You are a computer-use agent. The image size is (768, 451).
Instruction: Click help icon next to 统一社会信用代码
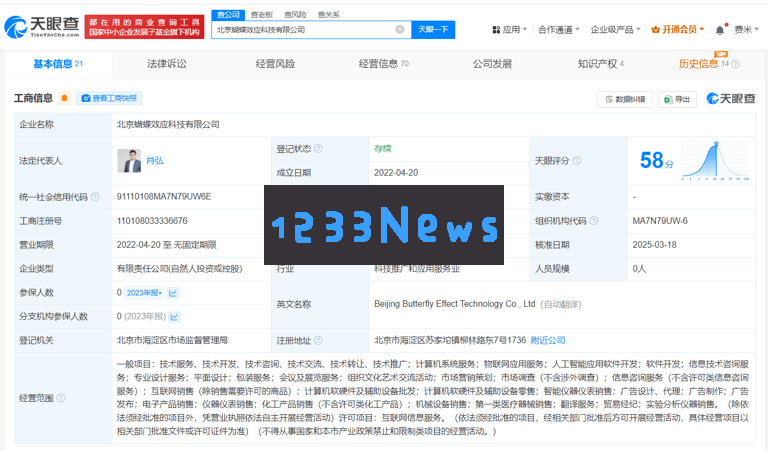tap(95, 197)
